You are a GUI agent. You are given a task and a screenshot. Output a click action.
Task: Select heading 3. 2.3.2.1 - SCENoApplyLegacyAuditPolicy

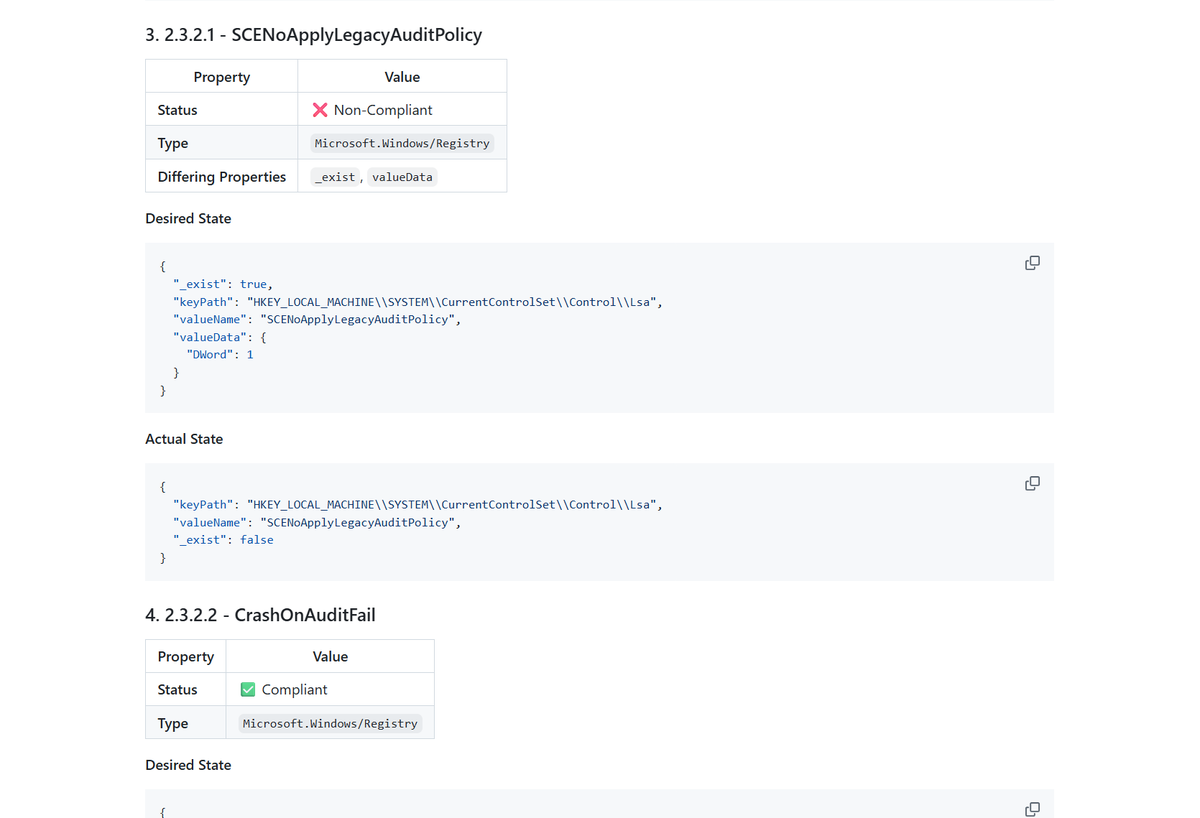pyautogui.click(x=313, y=35)
